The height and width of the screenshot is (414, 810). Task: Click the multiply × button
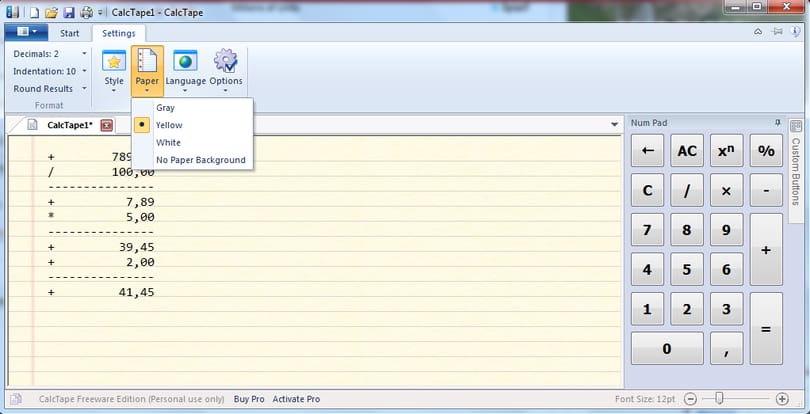726,190
